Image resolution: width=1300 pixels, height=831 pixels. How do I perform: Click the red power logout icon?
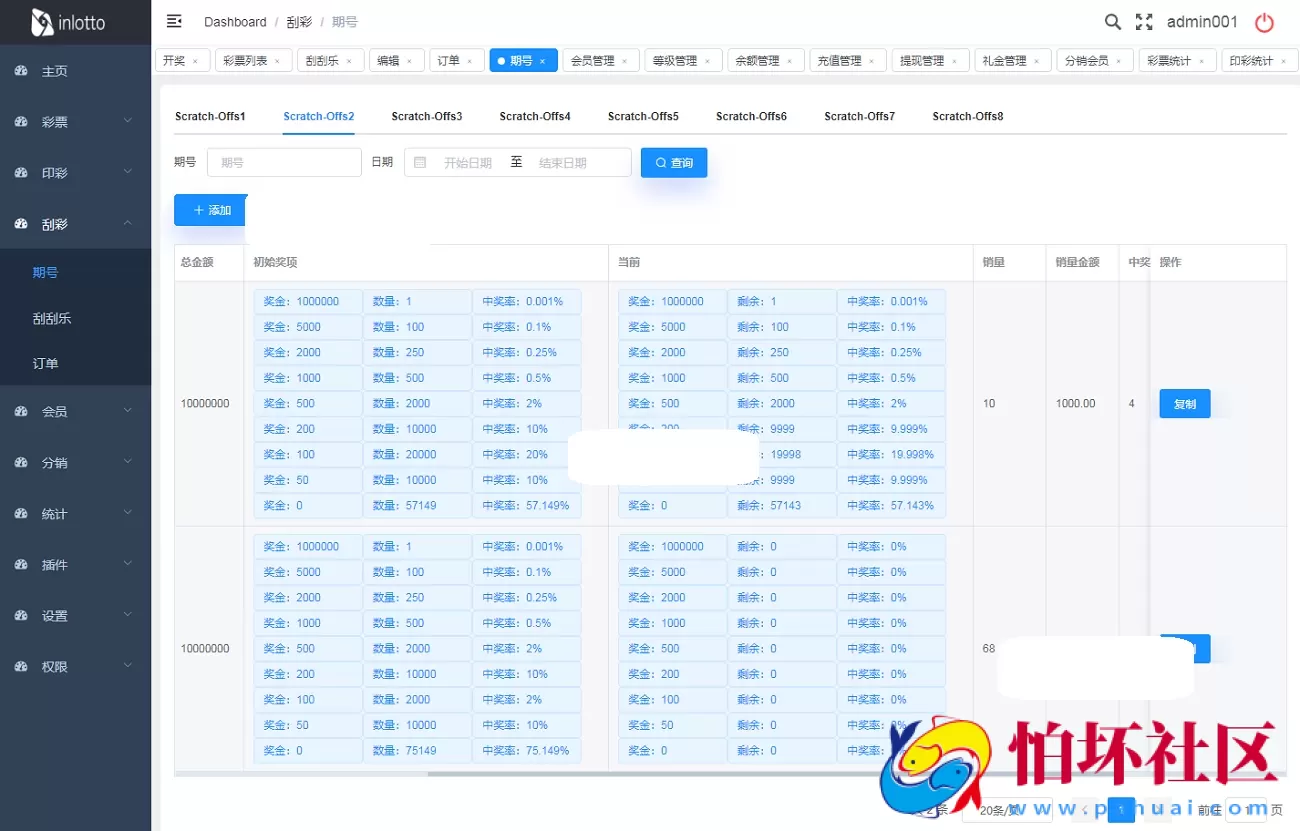[x=1264, y=21]
